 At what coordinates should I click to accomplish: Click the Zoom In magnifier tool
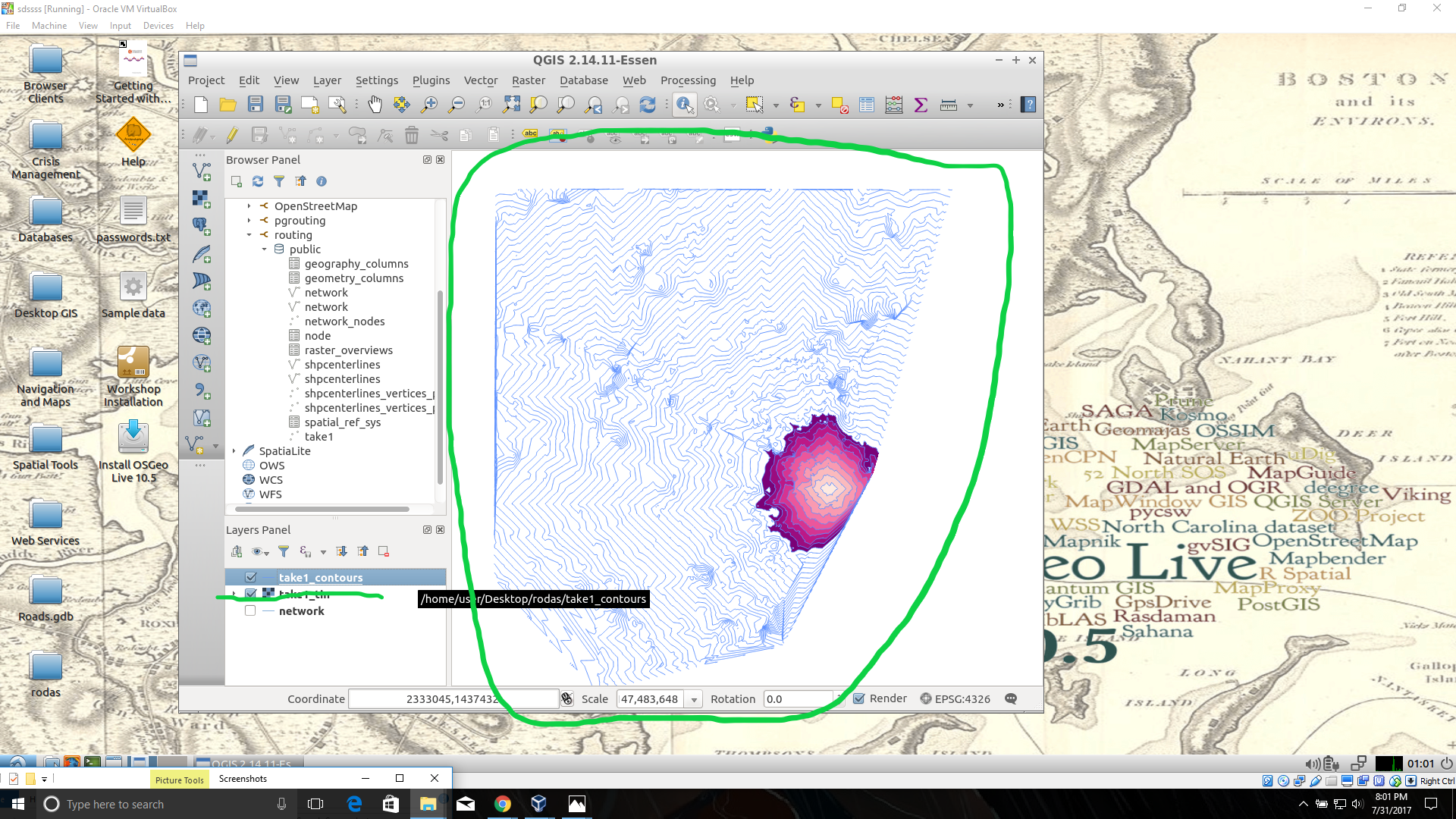[x=429, y=105]
